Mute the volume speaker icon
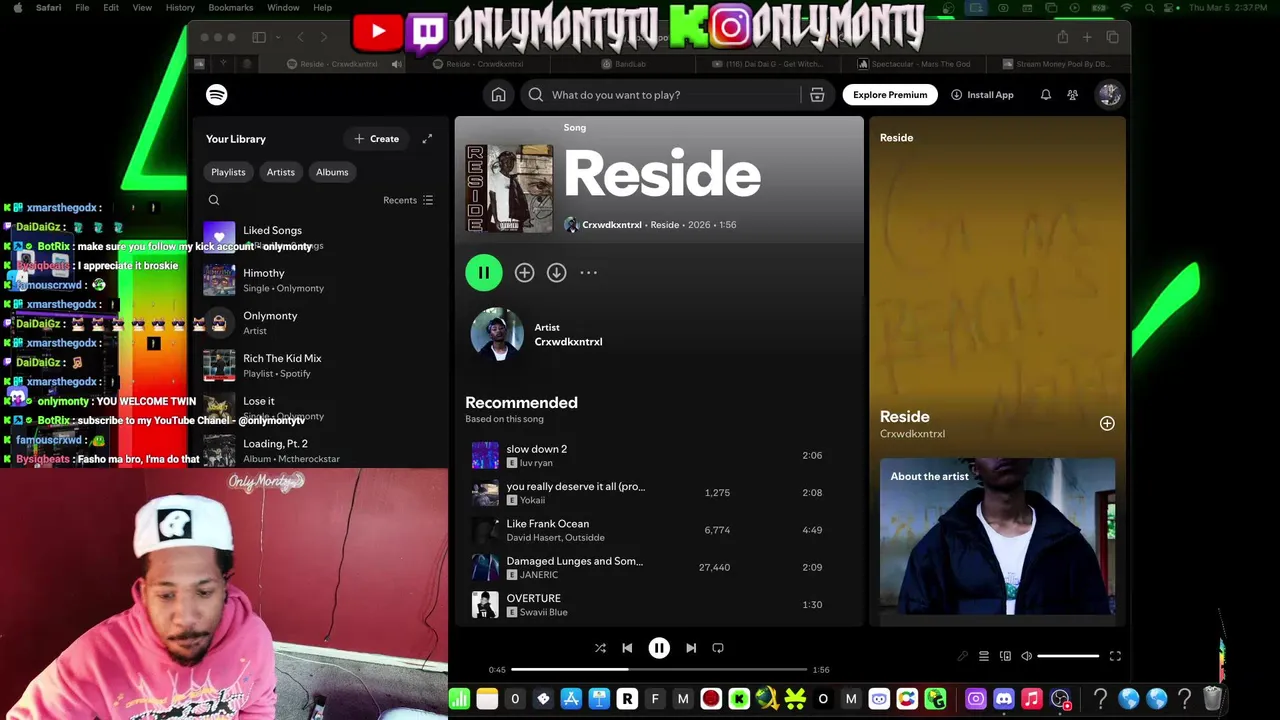Screen dimensions: 1280x720 (x=1026, y=656)
